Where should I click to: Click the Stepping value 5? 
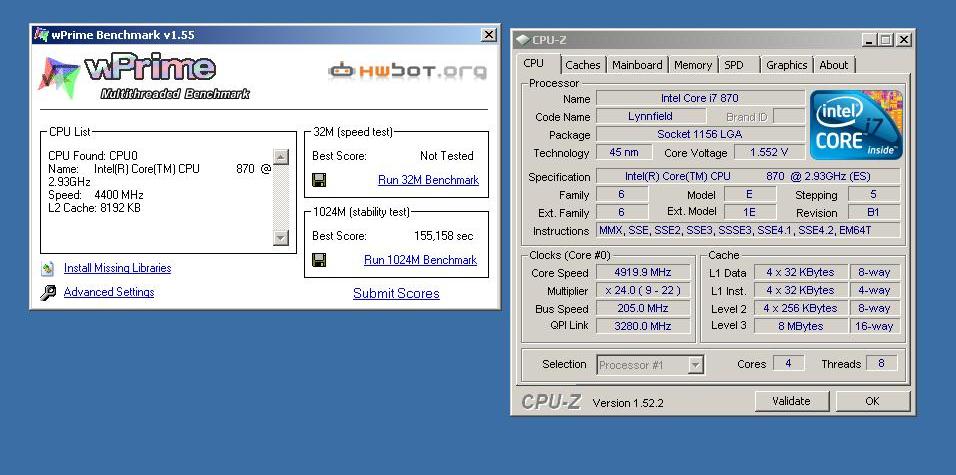(x=873, y=195)
